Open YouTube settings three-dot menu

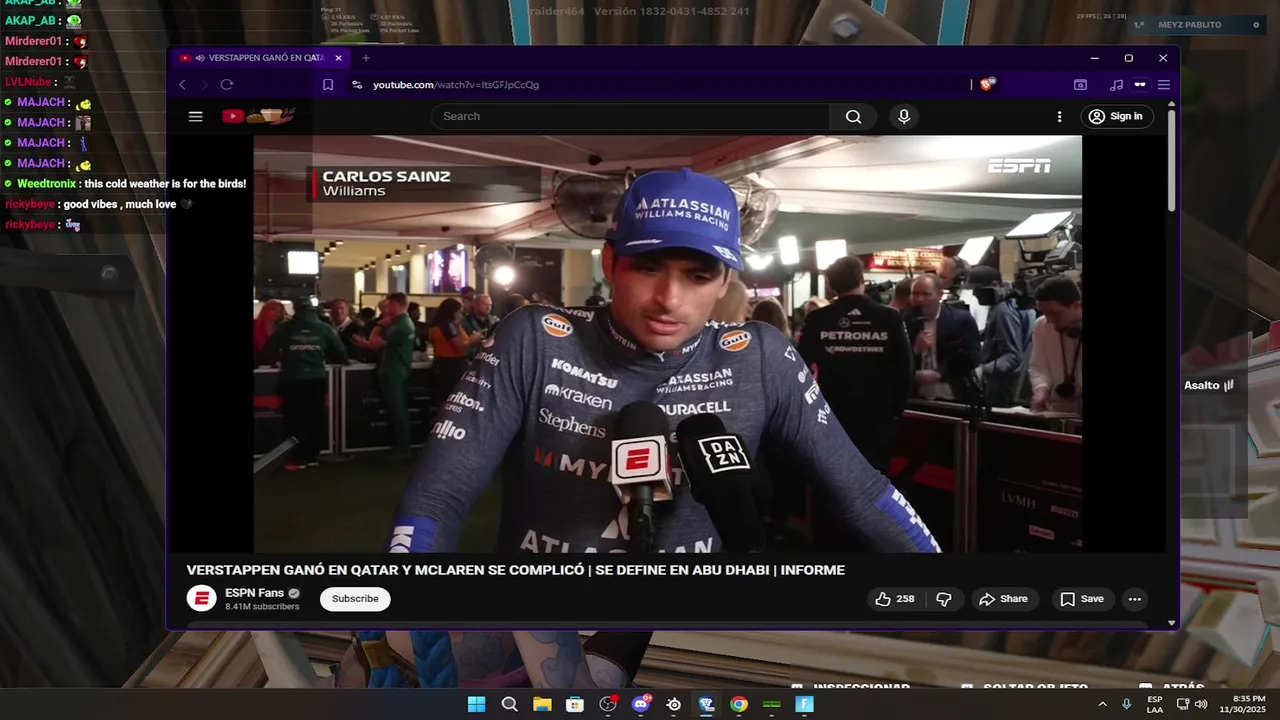1059,116
